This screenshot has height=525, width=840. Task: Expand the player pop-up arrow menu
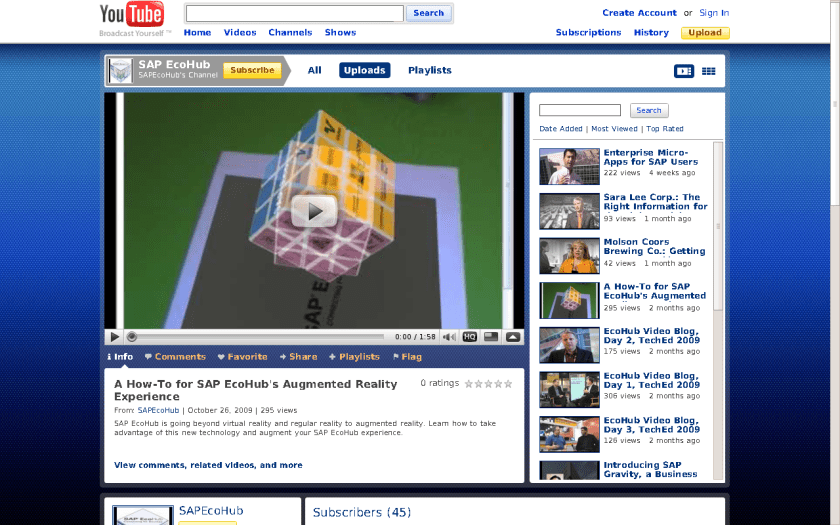point(513,337)
